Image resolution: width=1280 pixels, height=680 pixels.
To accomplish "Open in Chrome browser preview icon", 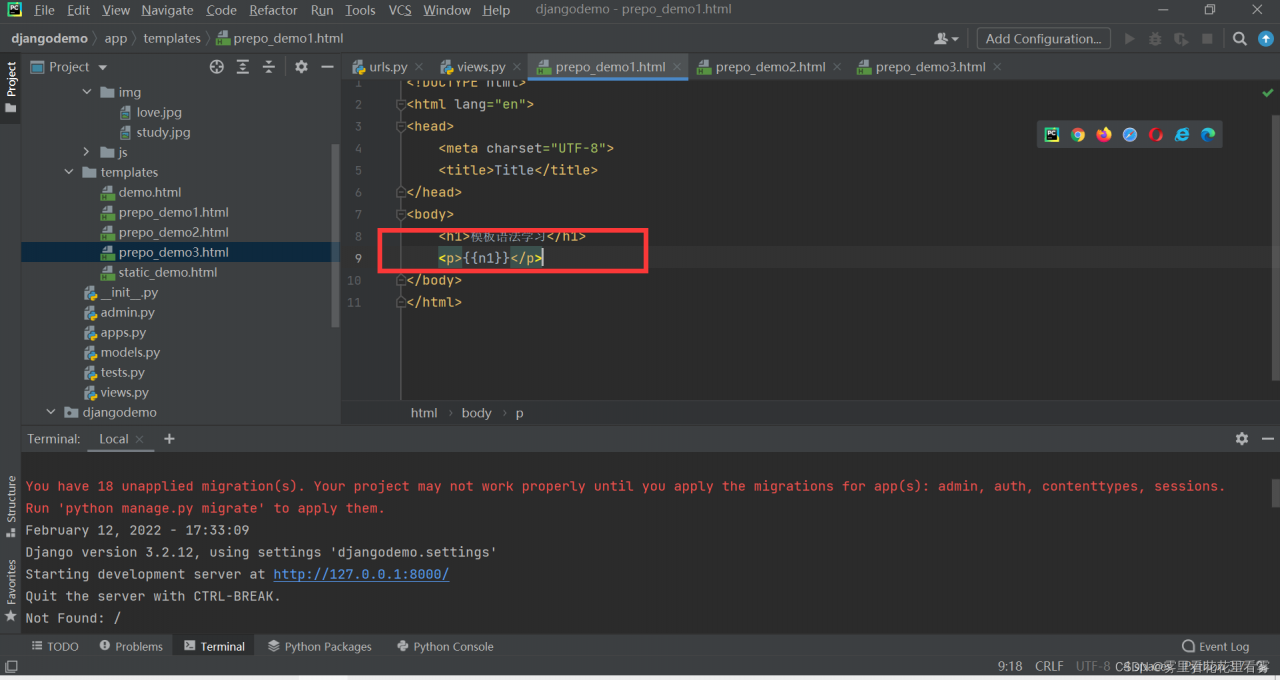I will coord(1078,135).
